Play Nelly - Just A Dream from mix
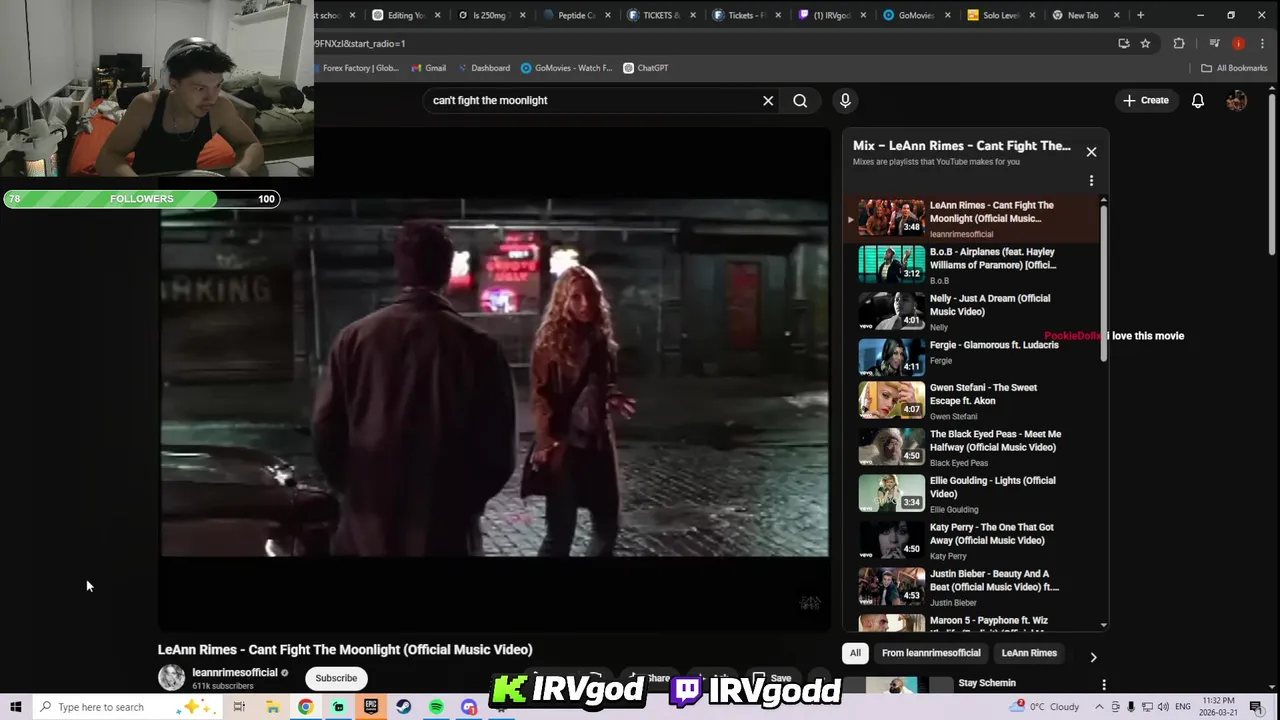The height and width of the screenshot is (720, 1280). coord(972,311)
